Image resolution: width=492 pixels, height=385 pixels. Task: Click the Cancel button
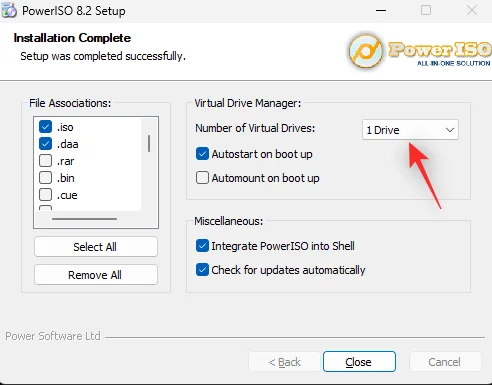click(x=445, y=362)
